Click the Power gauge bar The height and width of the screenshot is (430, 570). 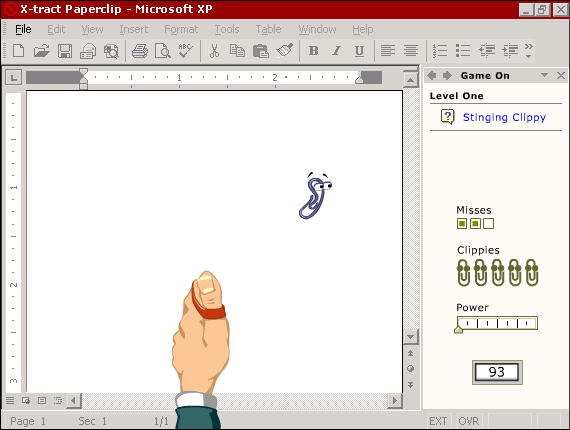497,323
